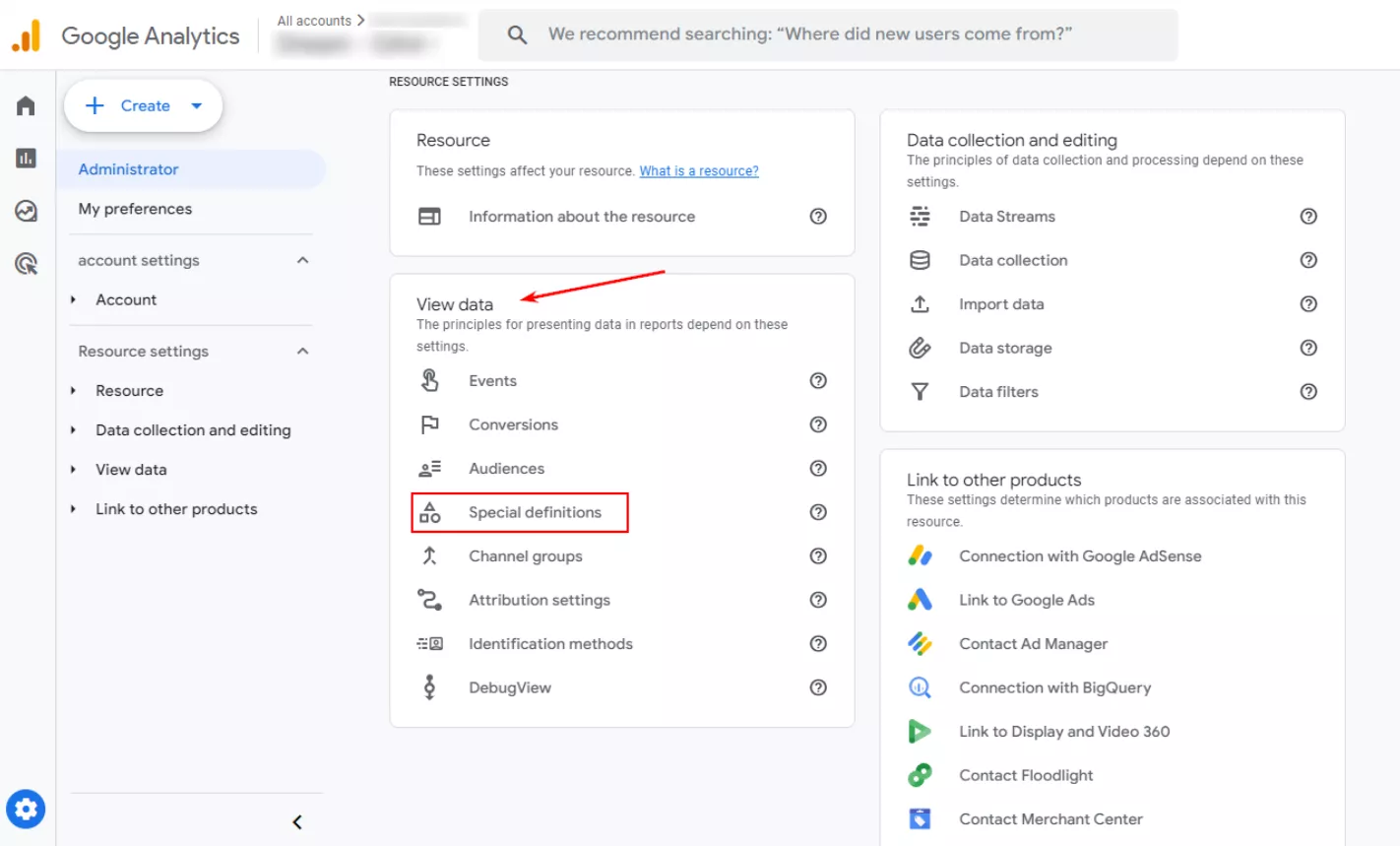Click the Google AdSense logo icon
This screenshot has height=846, width=1400.
tap(920, 556)
